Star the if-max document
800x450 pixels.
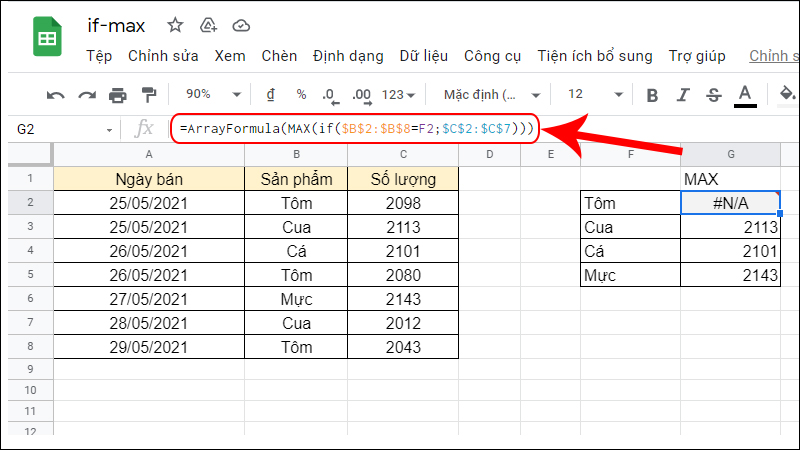coord(175,25)
